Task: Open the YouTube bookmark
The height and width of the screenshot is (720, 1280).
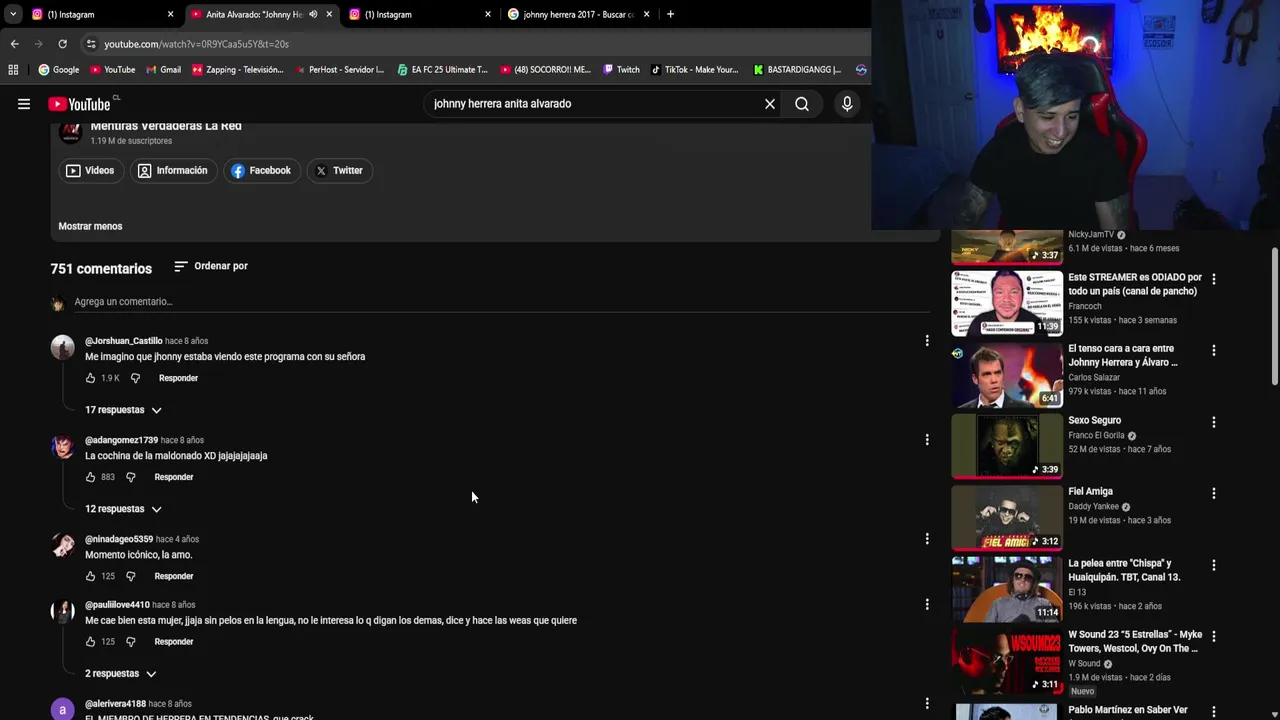Action: [112, 70]
